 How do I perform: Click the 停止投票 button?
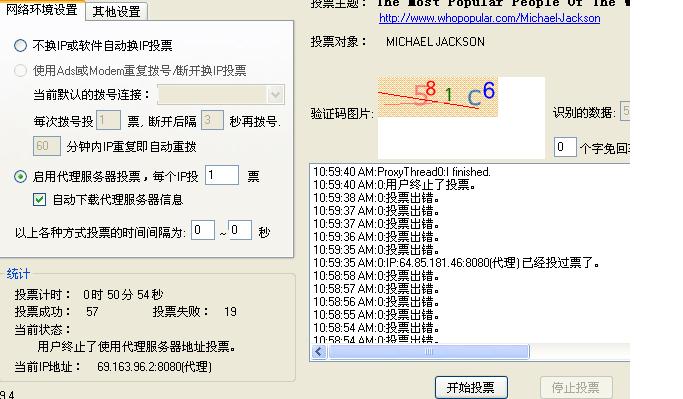click(x=576, y=387)
